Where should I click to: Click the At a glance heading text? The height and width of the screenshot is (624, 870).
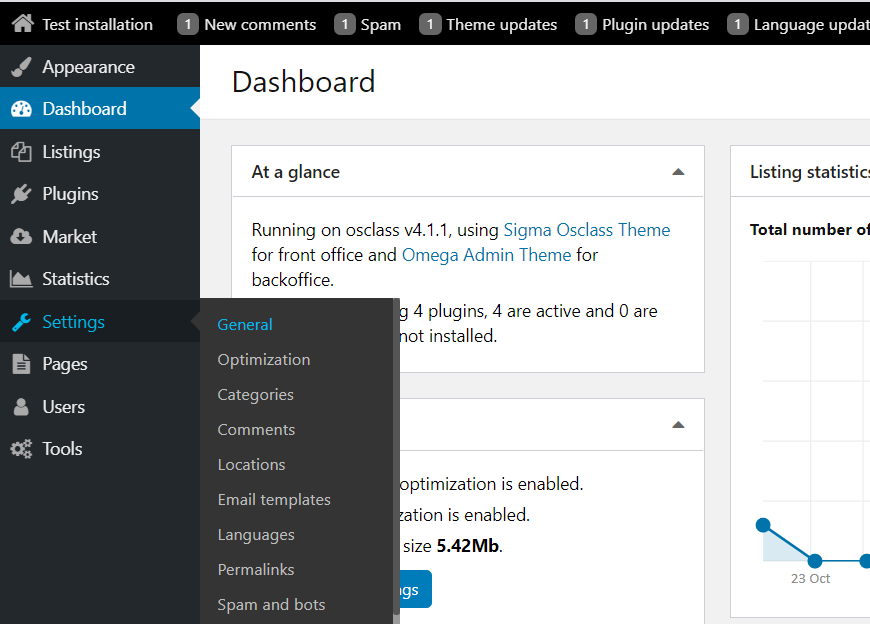click(296, 172)
